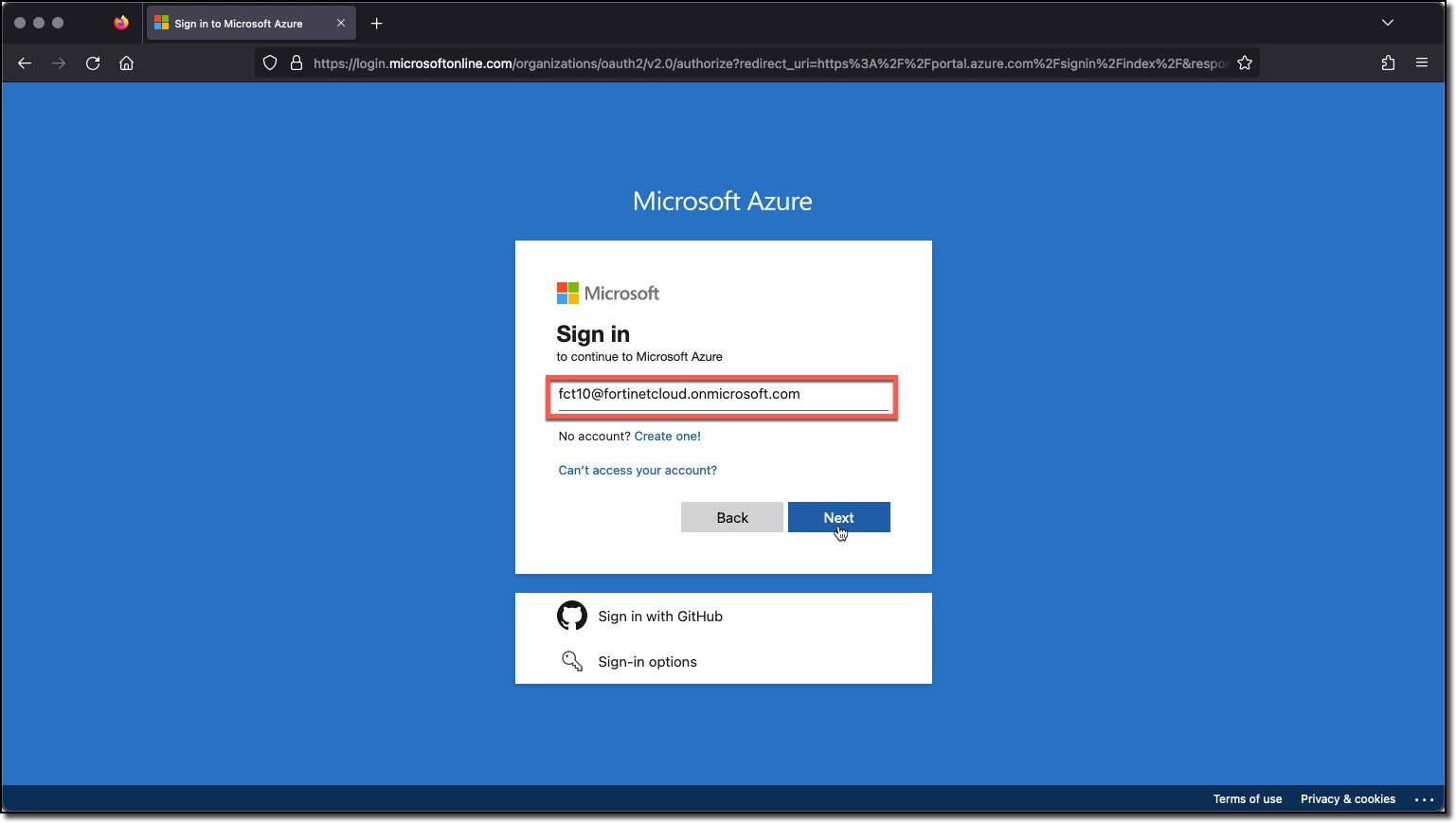Click the Microsoft Azure heading text
Image resolution: width=1456 pixels, height=823 pixels.
pos(723,201)
